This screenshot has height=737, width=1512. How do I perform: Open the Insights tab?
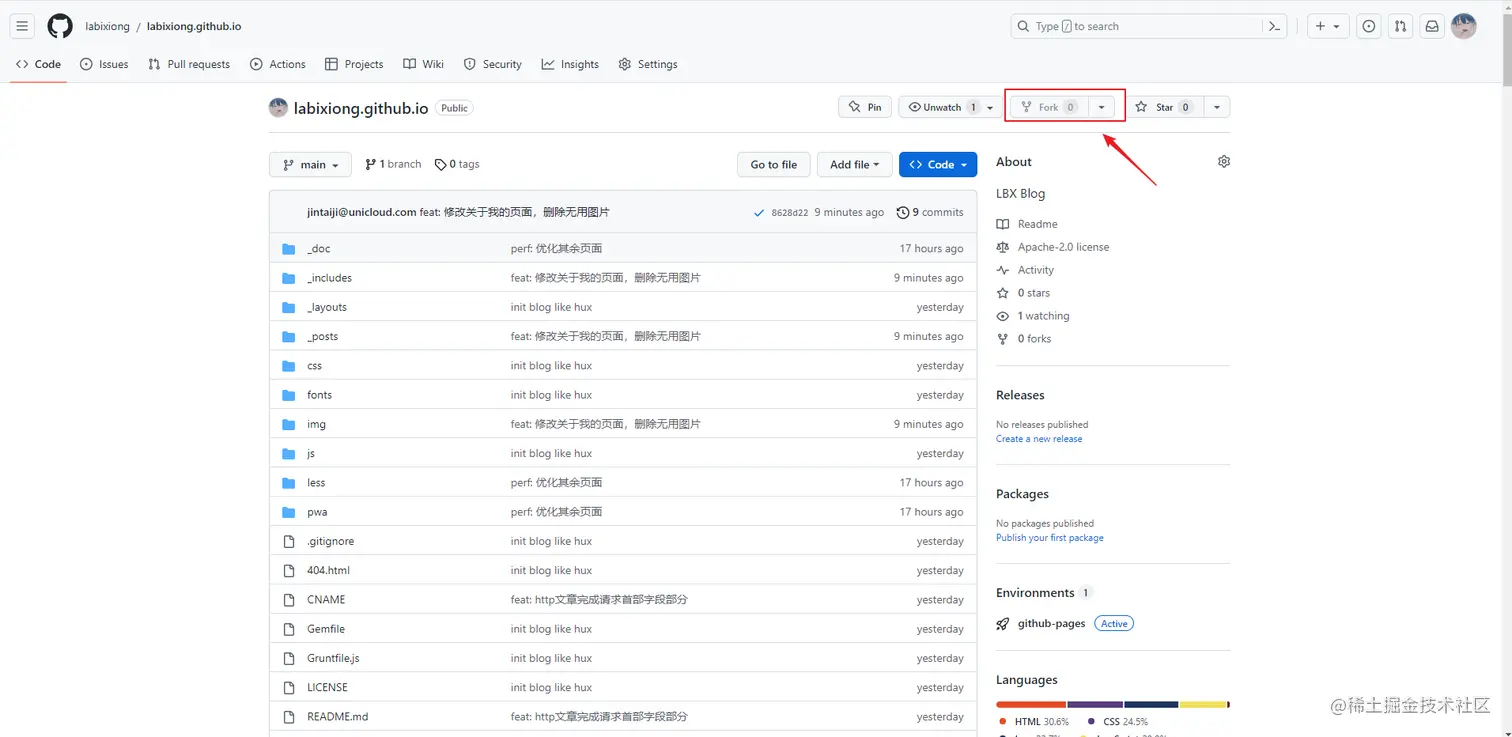pos(570,64)
